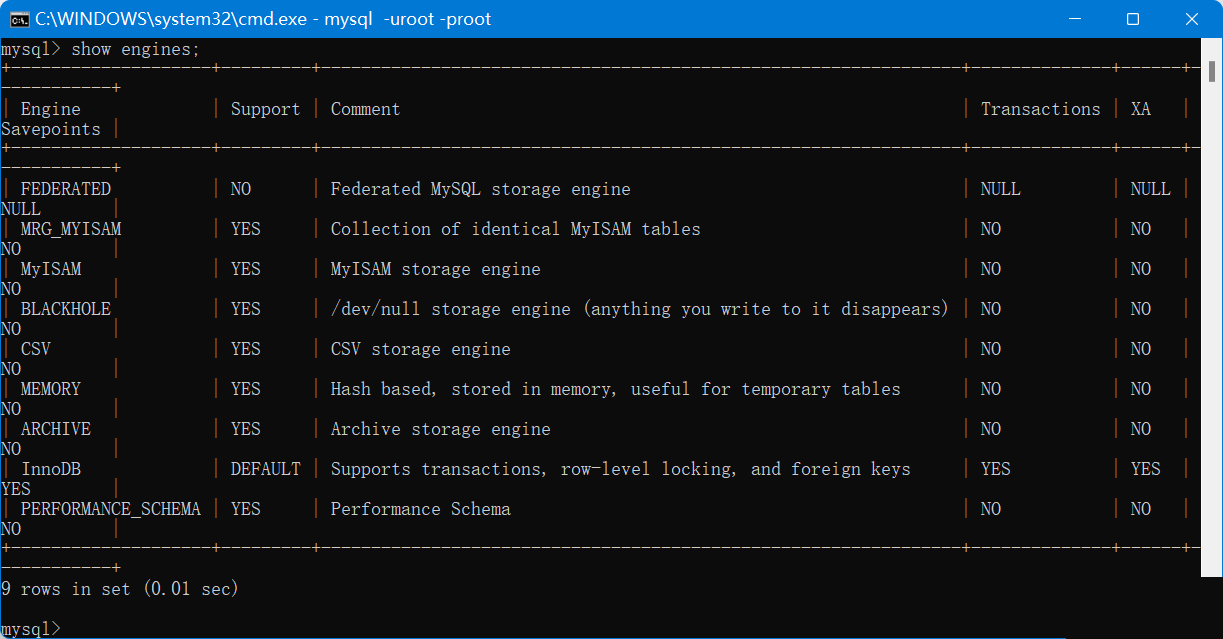
Task: Click the InnoDB engine name
Action: click(50, 469)
